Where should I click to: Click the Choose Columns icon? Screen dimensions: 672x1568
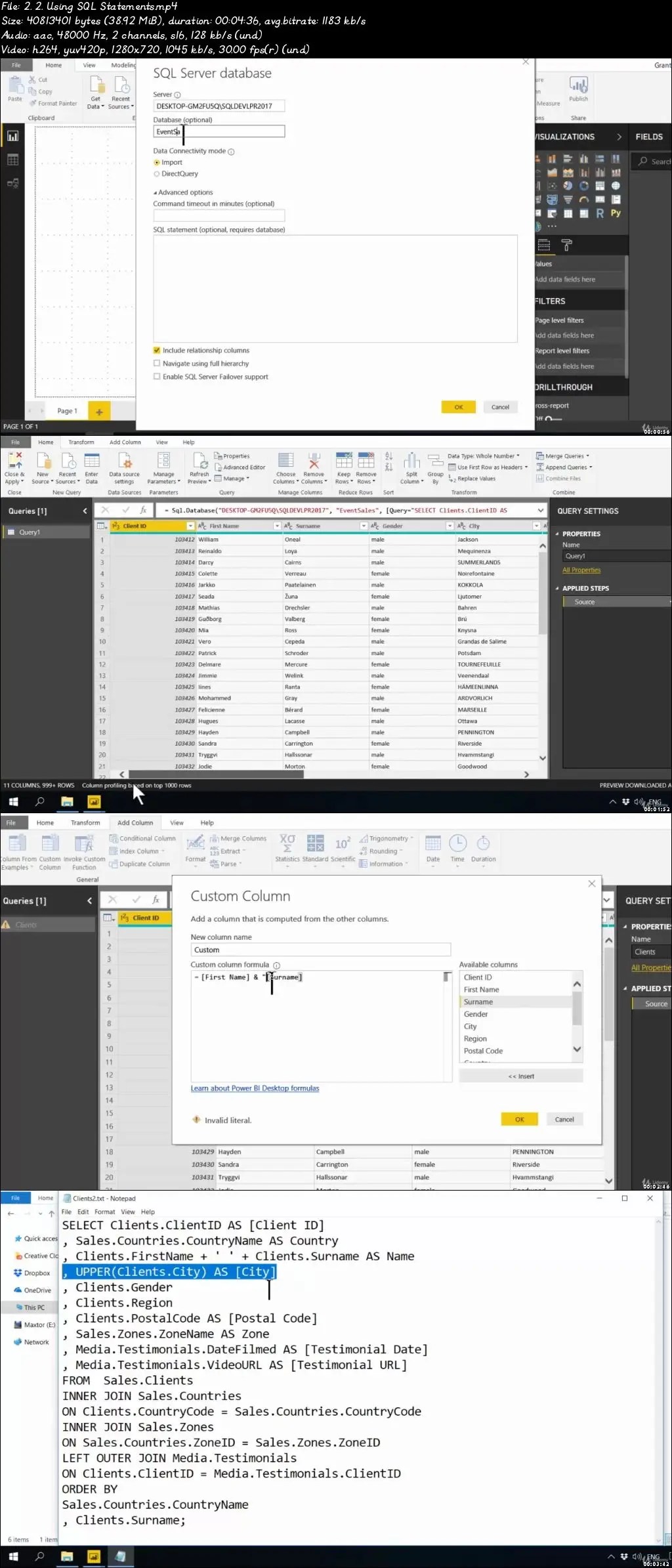coord(286,460)
